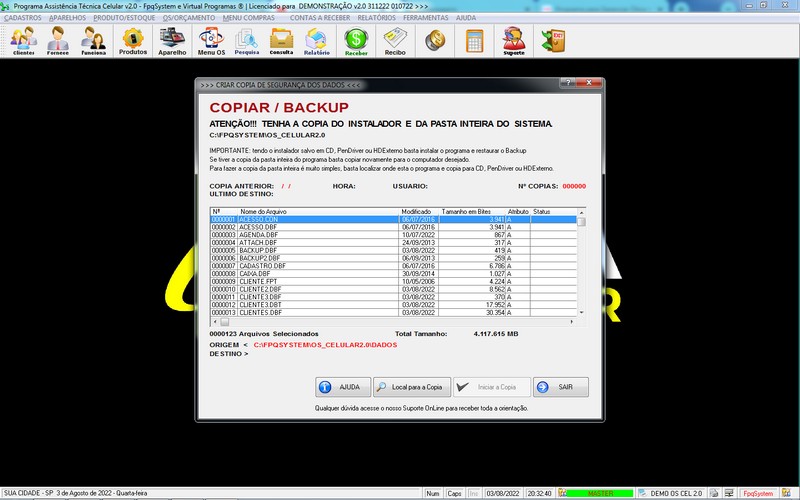The height and width of the screenshot is (500, 800).
Task: Click the red FpqSystem status bar label
Action: (758, 493)
